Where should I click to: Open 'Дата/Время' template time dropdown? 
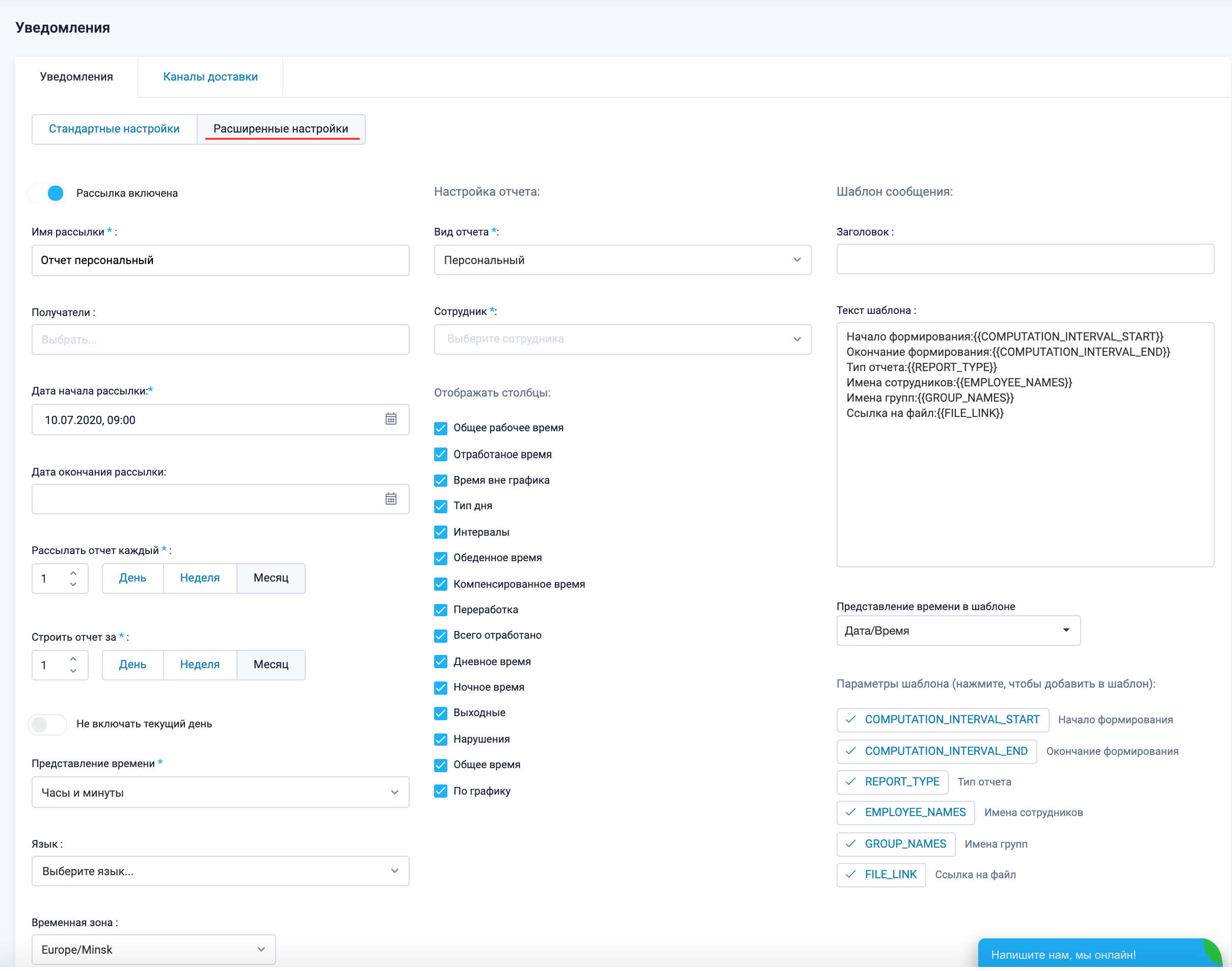point(958,631)
